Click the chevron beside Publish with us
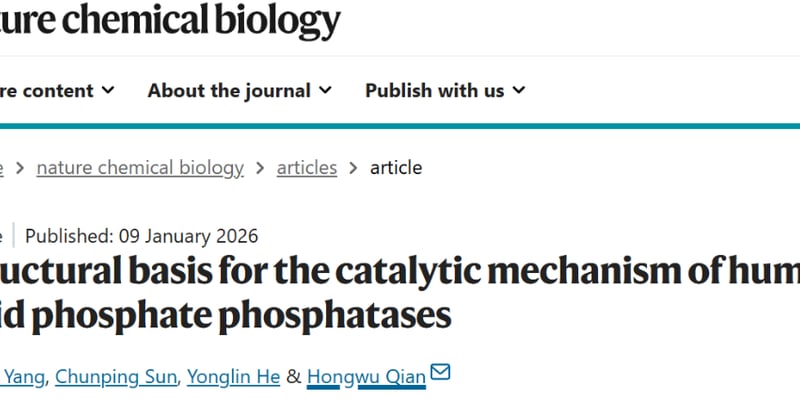Viewport: 800px width, 400px height. point(519,91)
